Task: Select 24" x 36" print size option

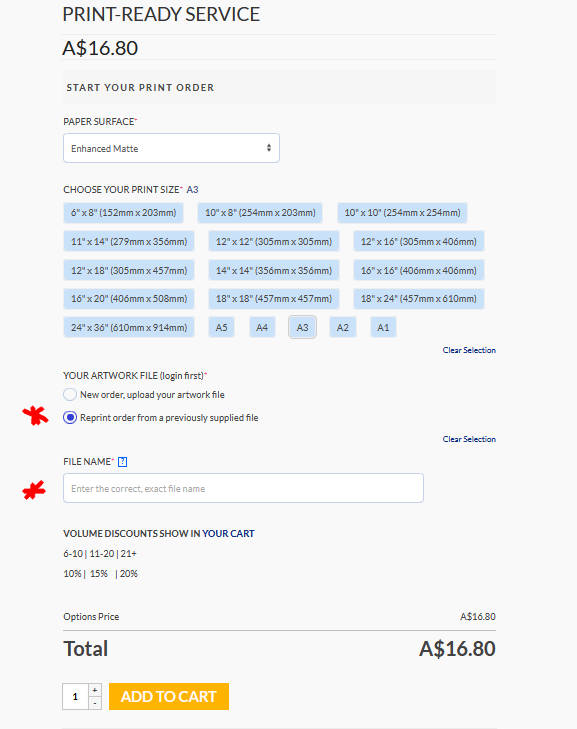Action: pos(129,327)
